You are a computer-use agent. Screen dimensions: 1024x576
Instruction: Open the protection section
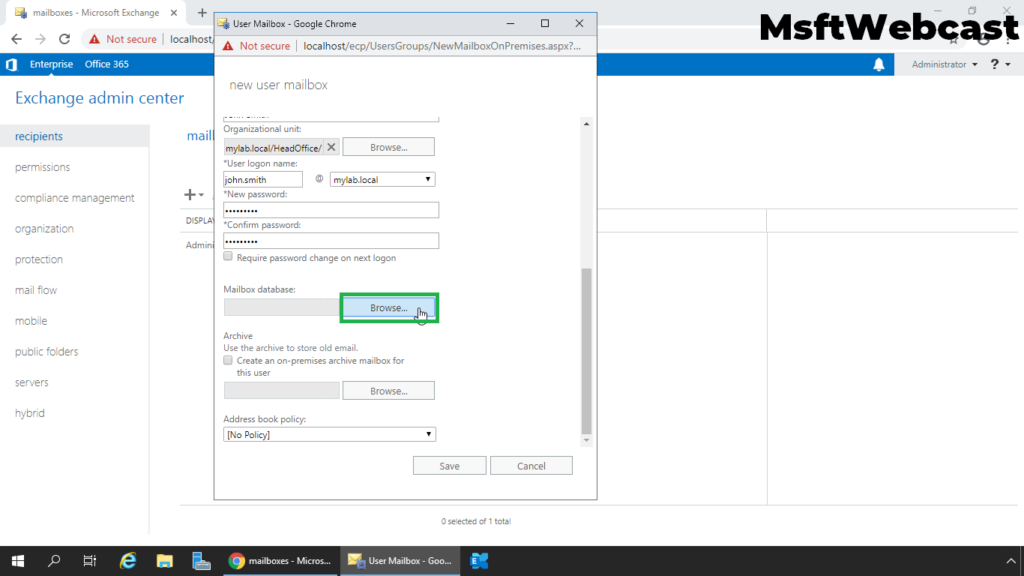coord(39,259)
